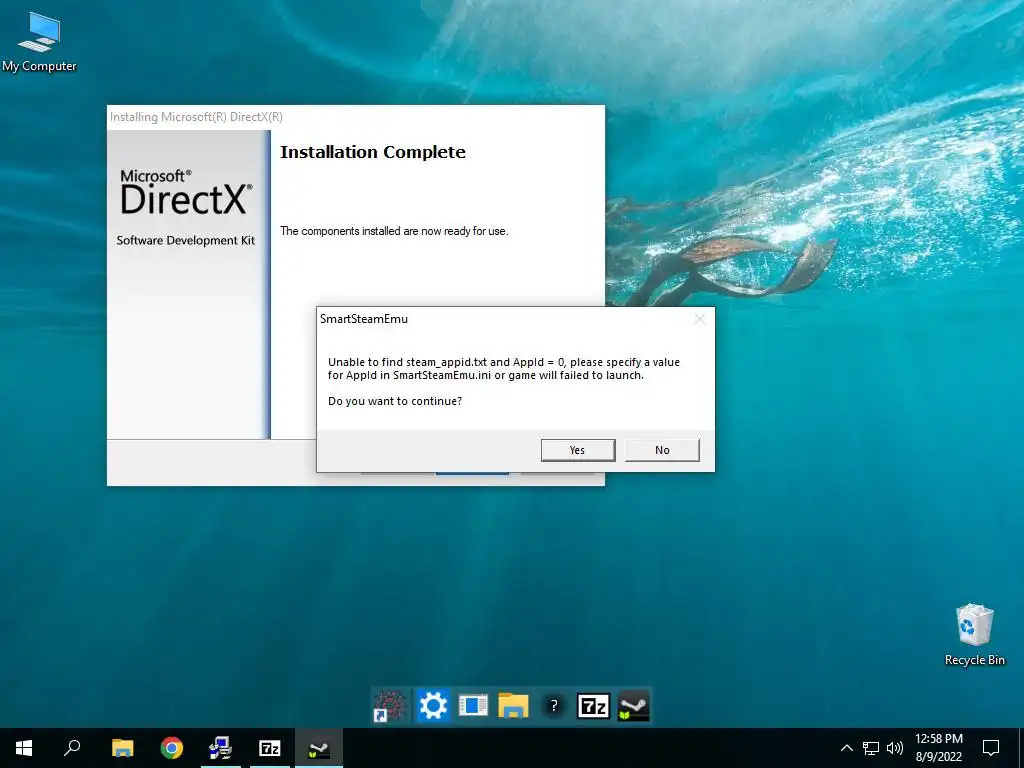Open the Windows Start menu
1024x768 pixels.
point(24,748)
